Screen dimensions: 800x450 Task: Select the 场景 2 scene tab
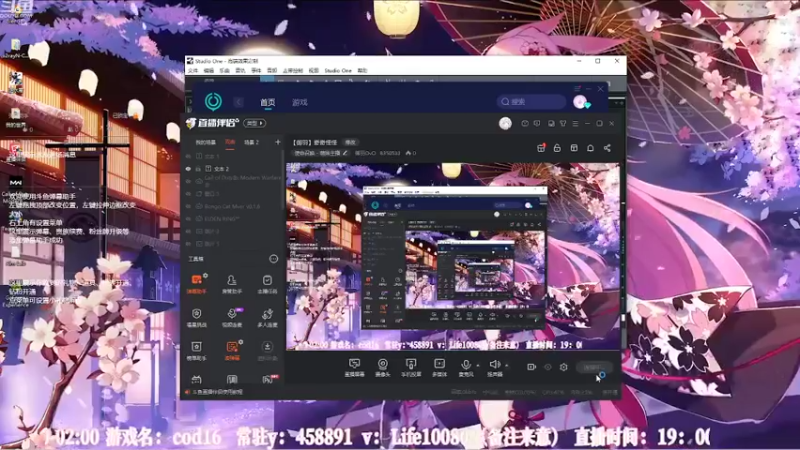pyautogui.click(x=252, y=142)
